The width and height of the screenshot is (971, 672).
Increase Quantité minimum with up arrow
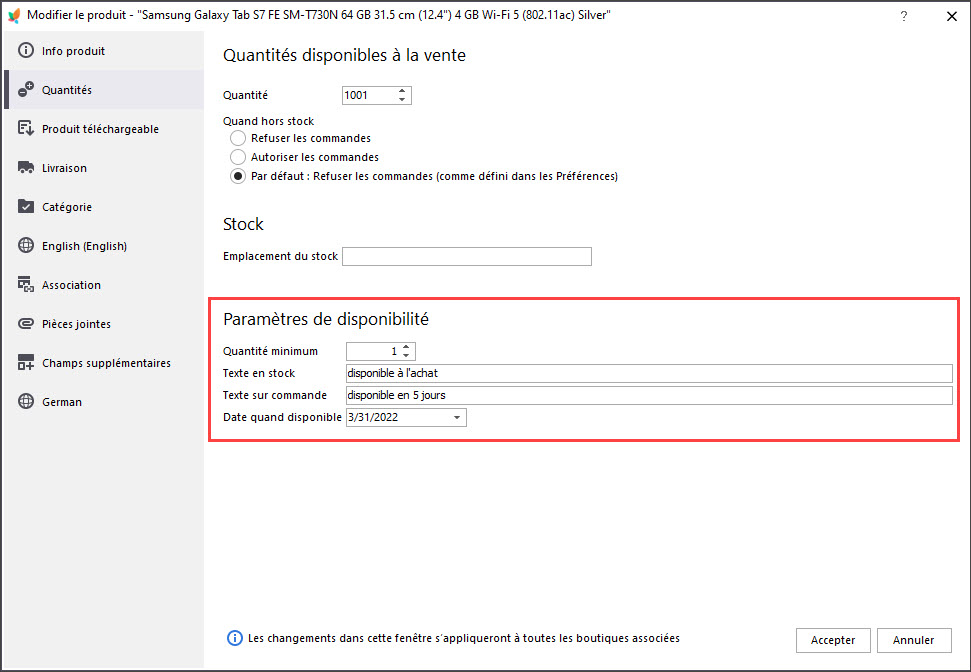[x=406, y=347]
